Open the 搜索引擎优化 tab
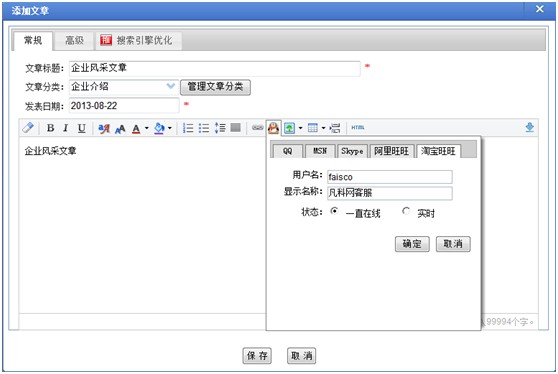558x374 pixels. click(x=139, y=41)
